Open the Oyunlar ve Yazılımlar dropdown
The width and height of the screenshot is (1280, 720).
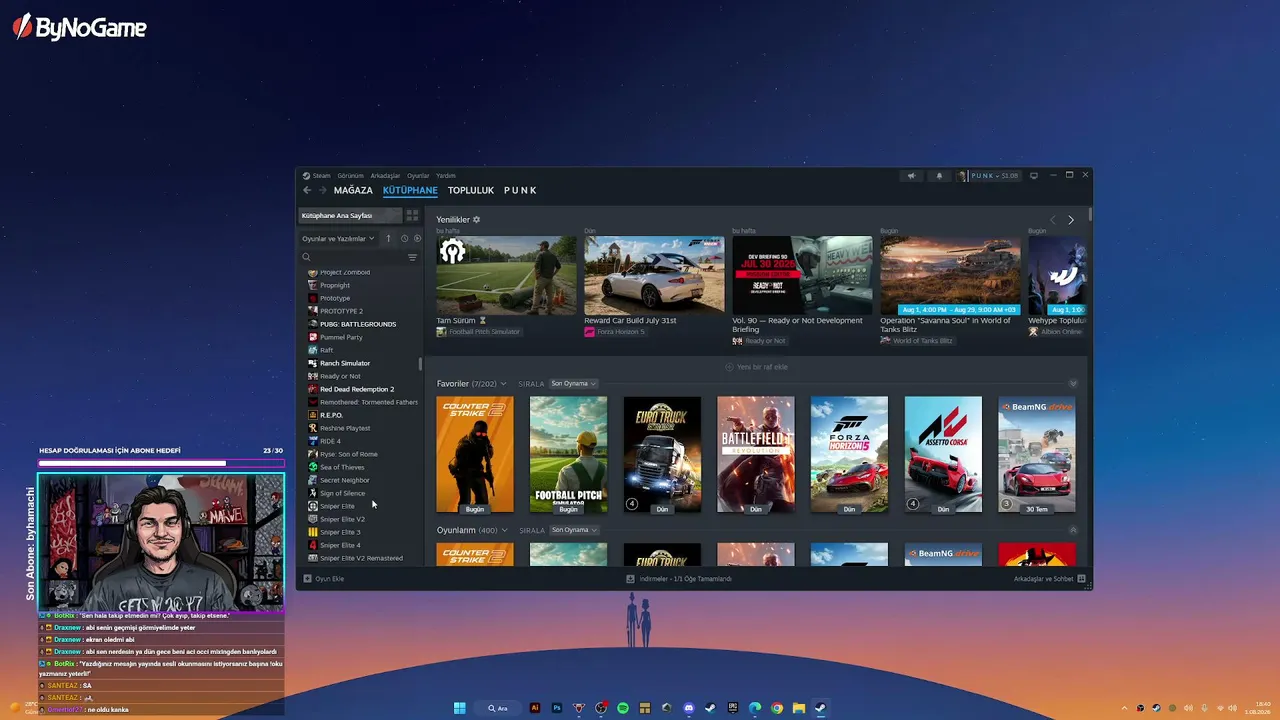338,239
